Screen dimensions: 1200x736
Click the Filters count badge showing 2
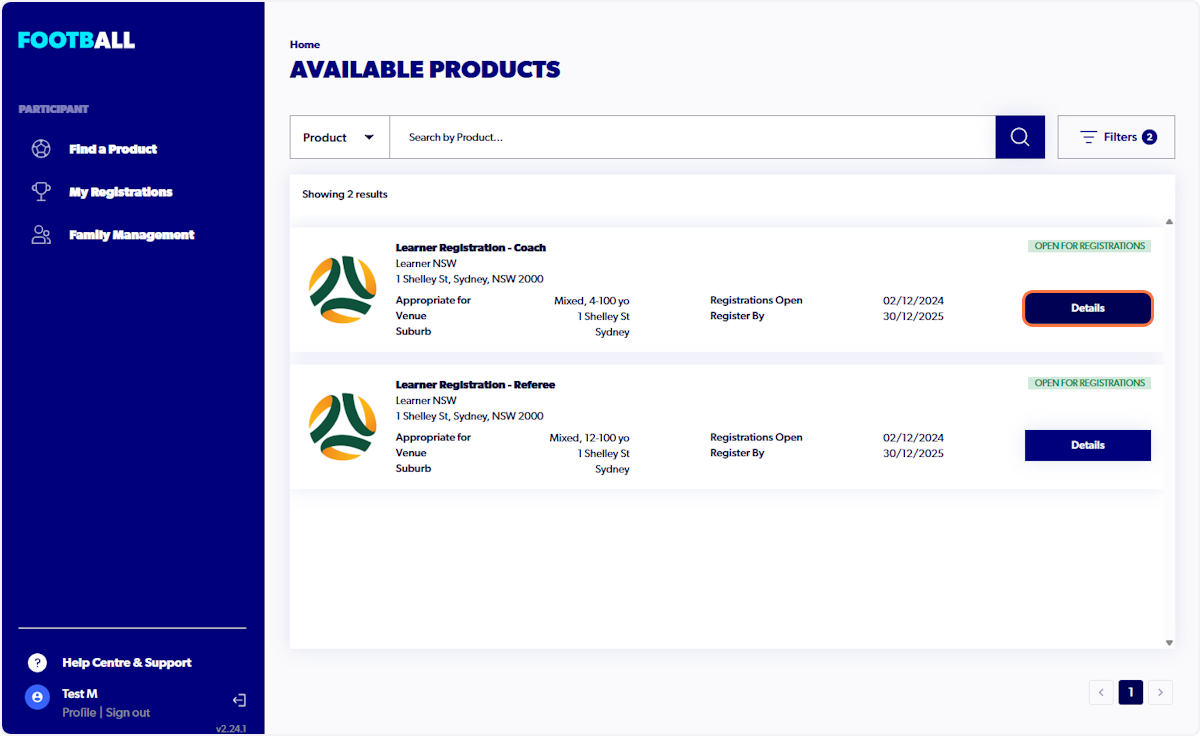tap(1149, 137)
